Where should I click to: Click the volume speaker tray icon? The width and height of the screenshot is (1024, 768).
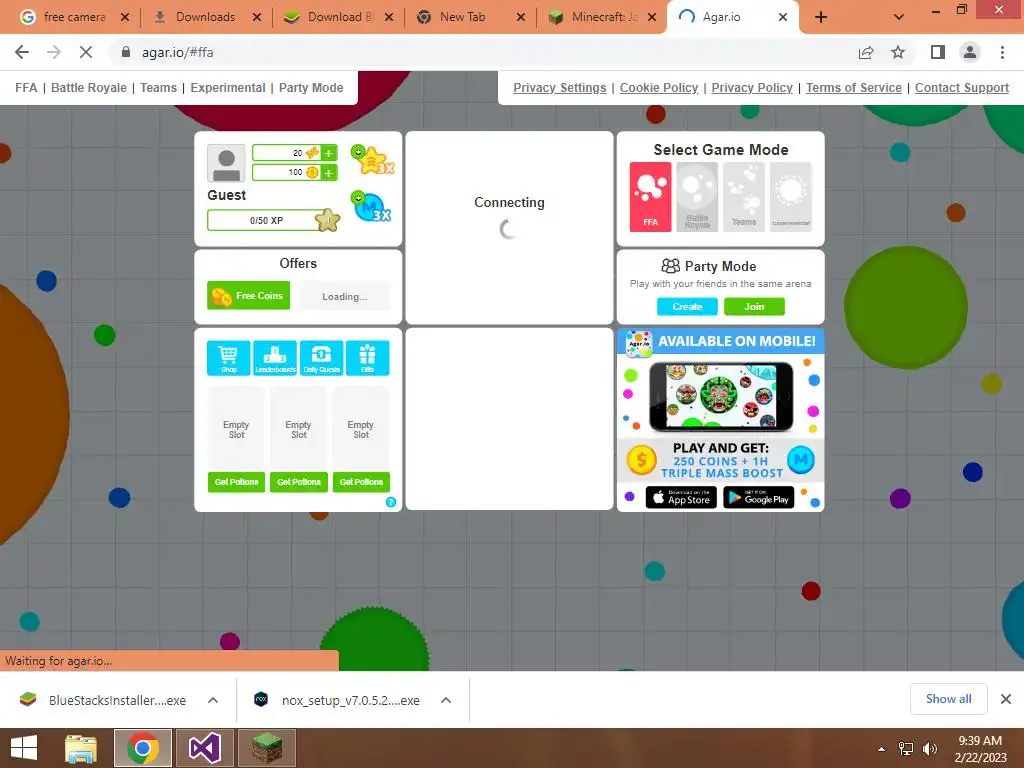[x=929, y=749]
